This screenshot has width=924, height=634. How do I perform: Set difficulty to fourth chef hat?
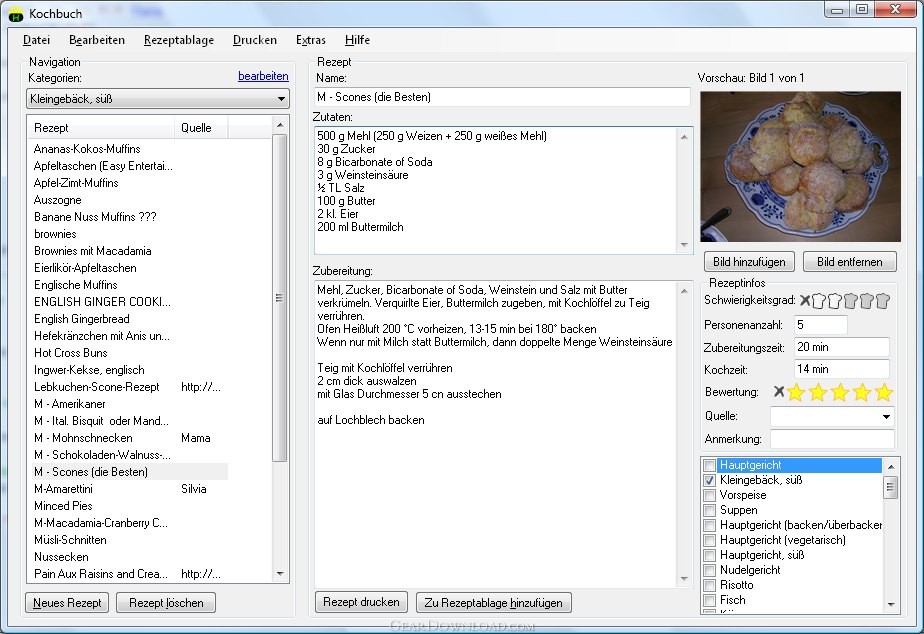866,301
